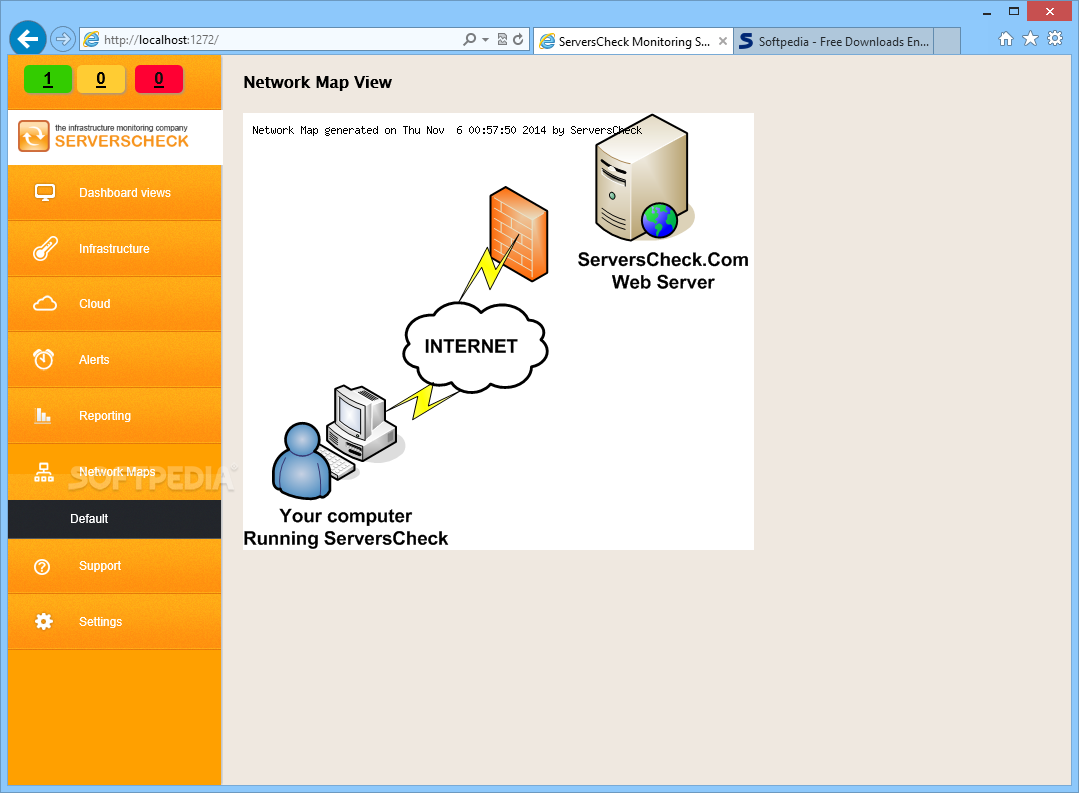Viewport: 1079px width, 793px height.
Task: Open Settings section
Action: pos(115,622)
